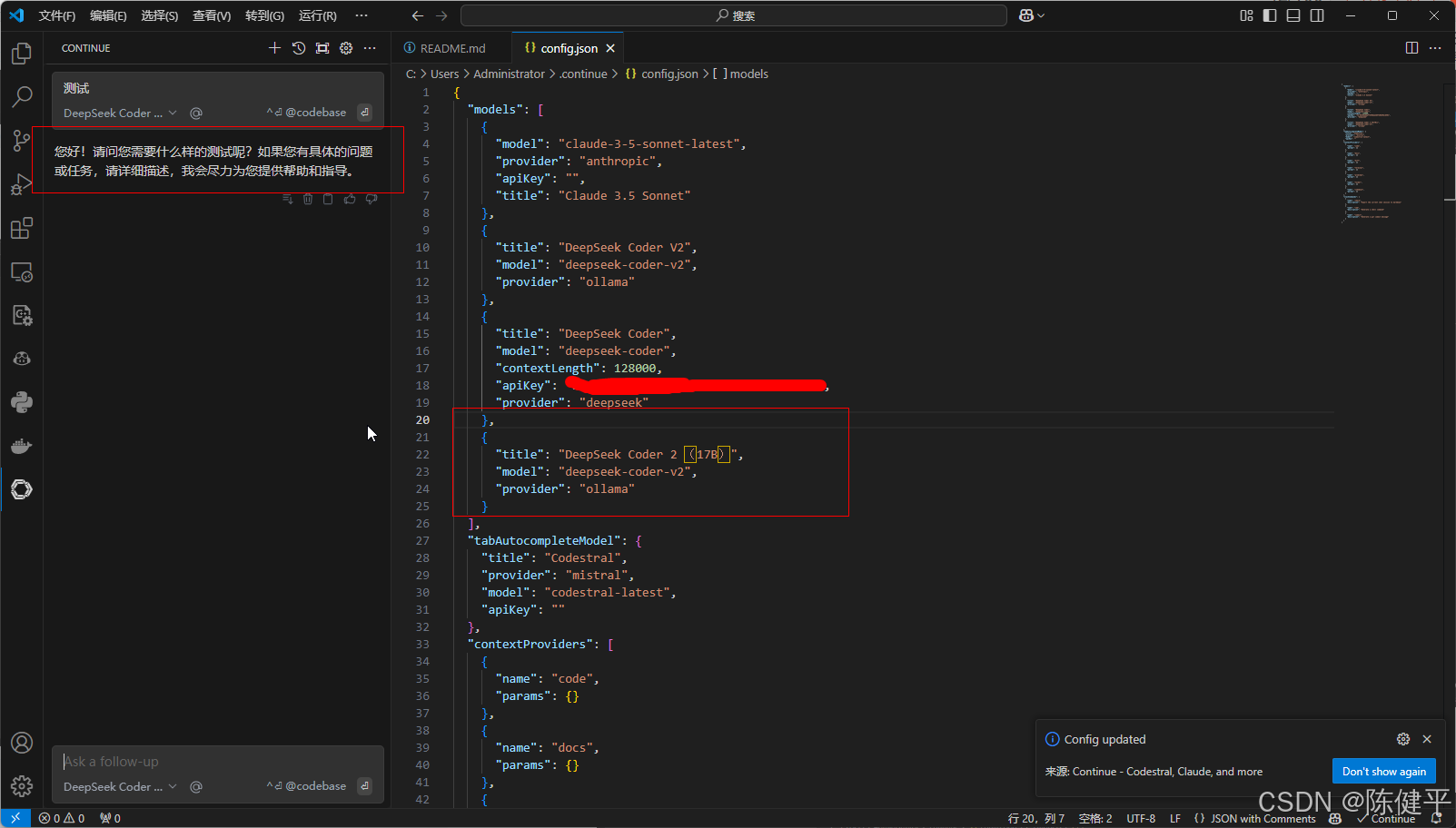Screen dimensions: 1456x828
Task: Give thumbs down to the response
Action: tap(371, 199)
